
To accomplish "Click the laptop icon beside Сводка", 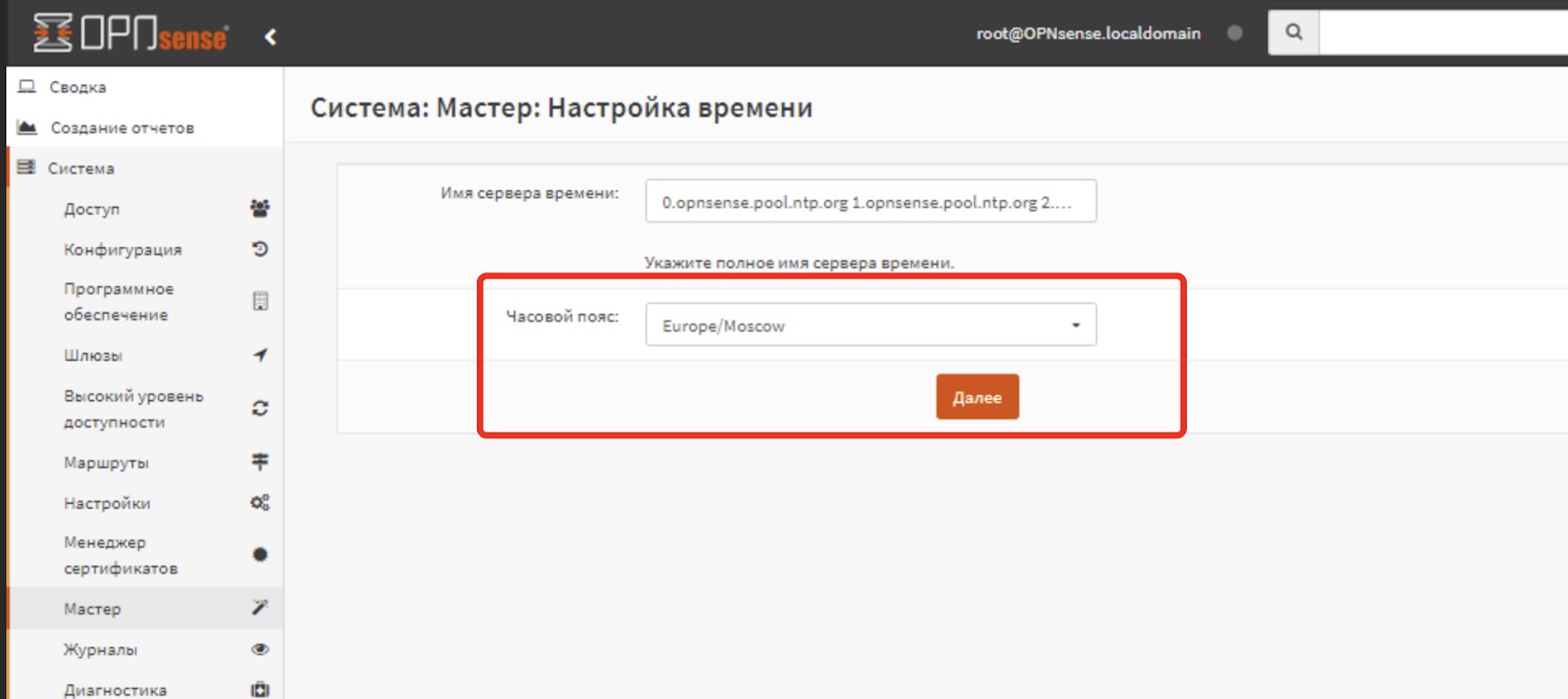I will (x=27, y=86).
